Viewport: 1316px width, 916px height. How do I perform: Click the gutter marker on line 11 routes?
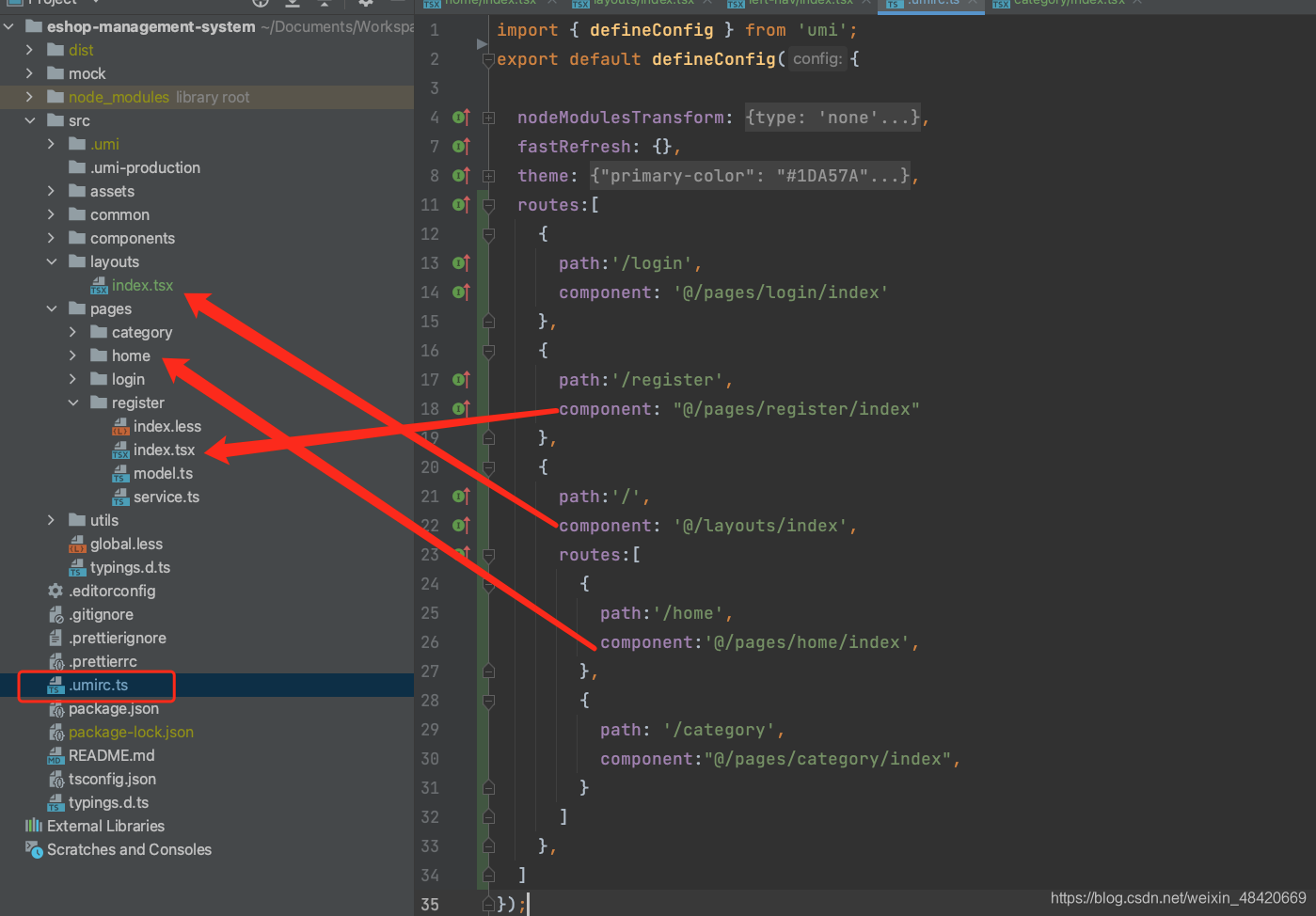pos(461,205)
